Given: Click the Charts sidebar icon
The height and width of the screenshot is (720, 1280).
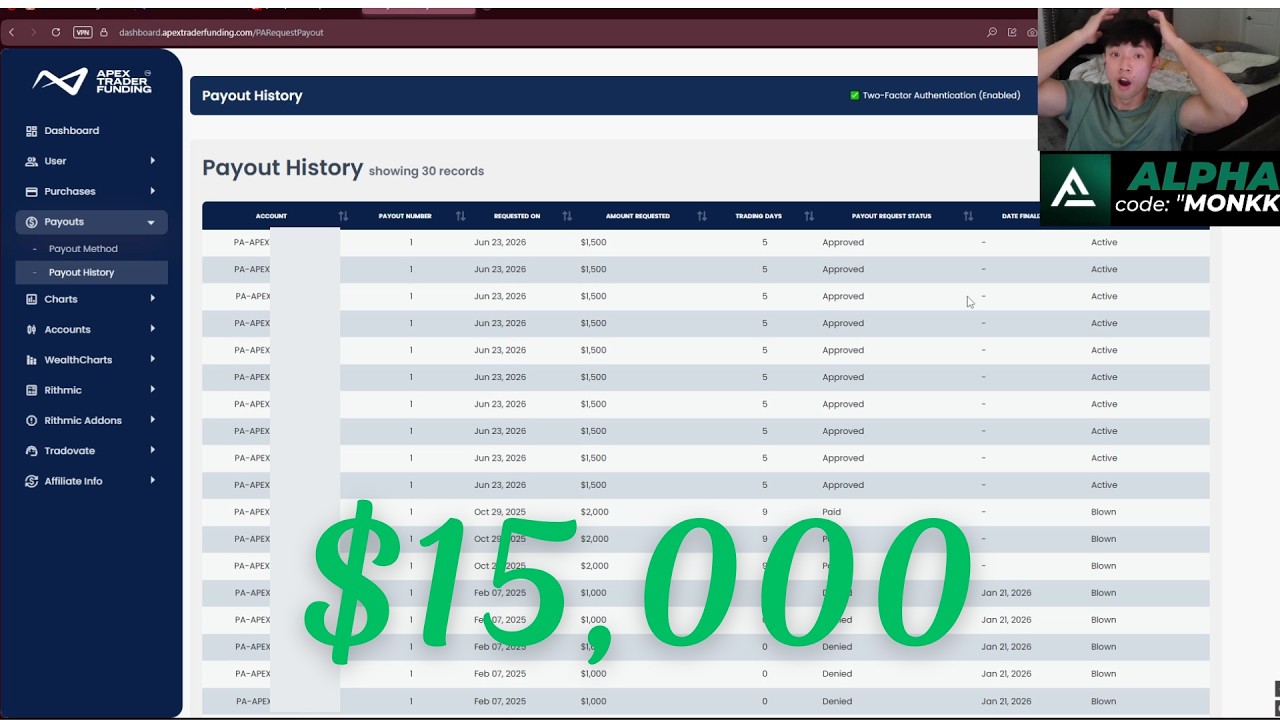Looking at the screenshot, I should 31,299.
